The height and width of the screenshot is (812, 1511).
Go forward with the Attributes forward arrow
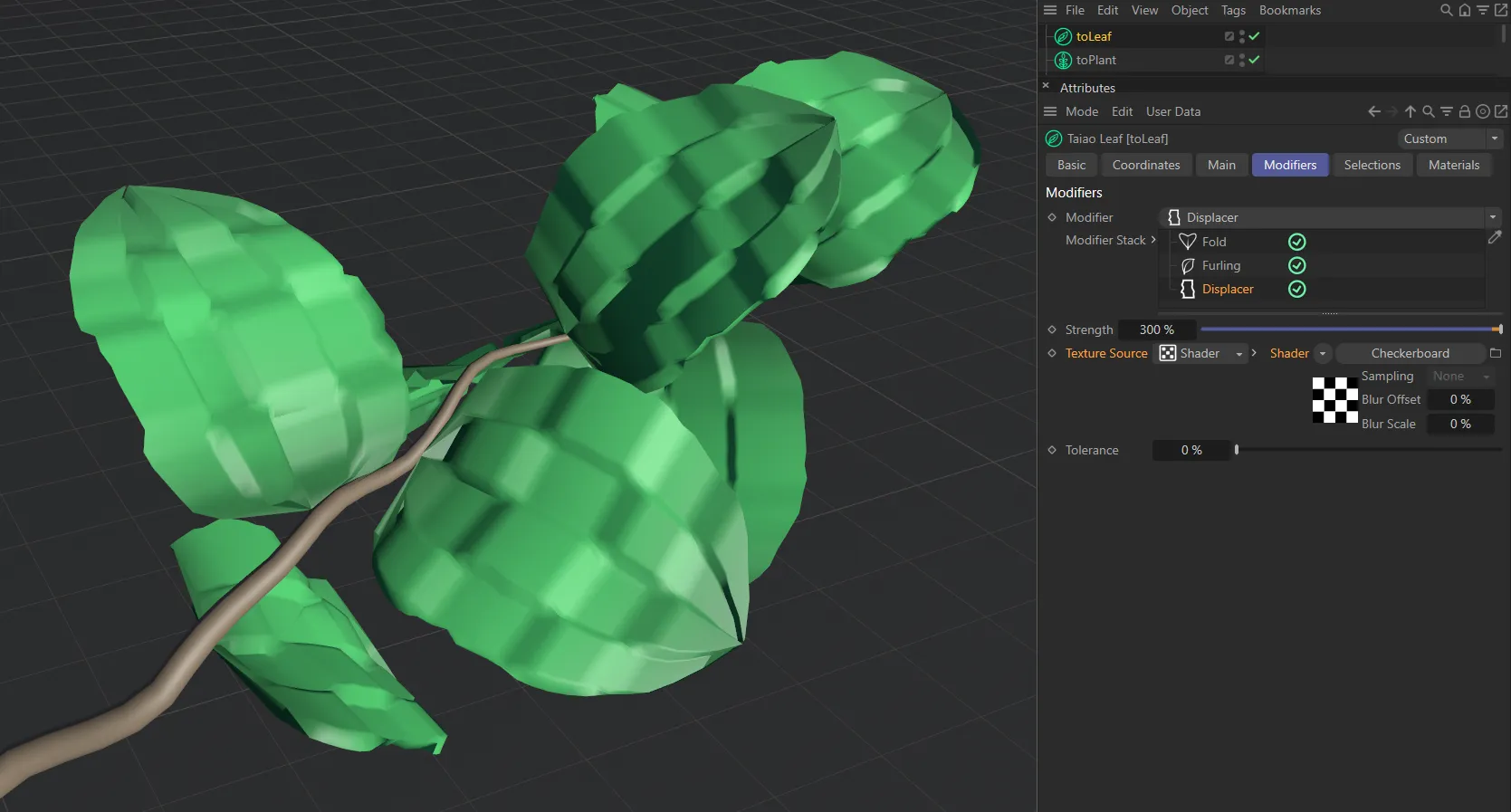point(1392,111)
